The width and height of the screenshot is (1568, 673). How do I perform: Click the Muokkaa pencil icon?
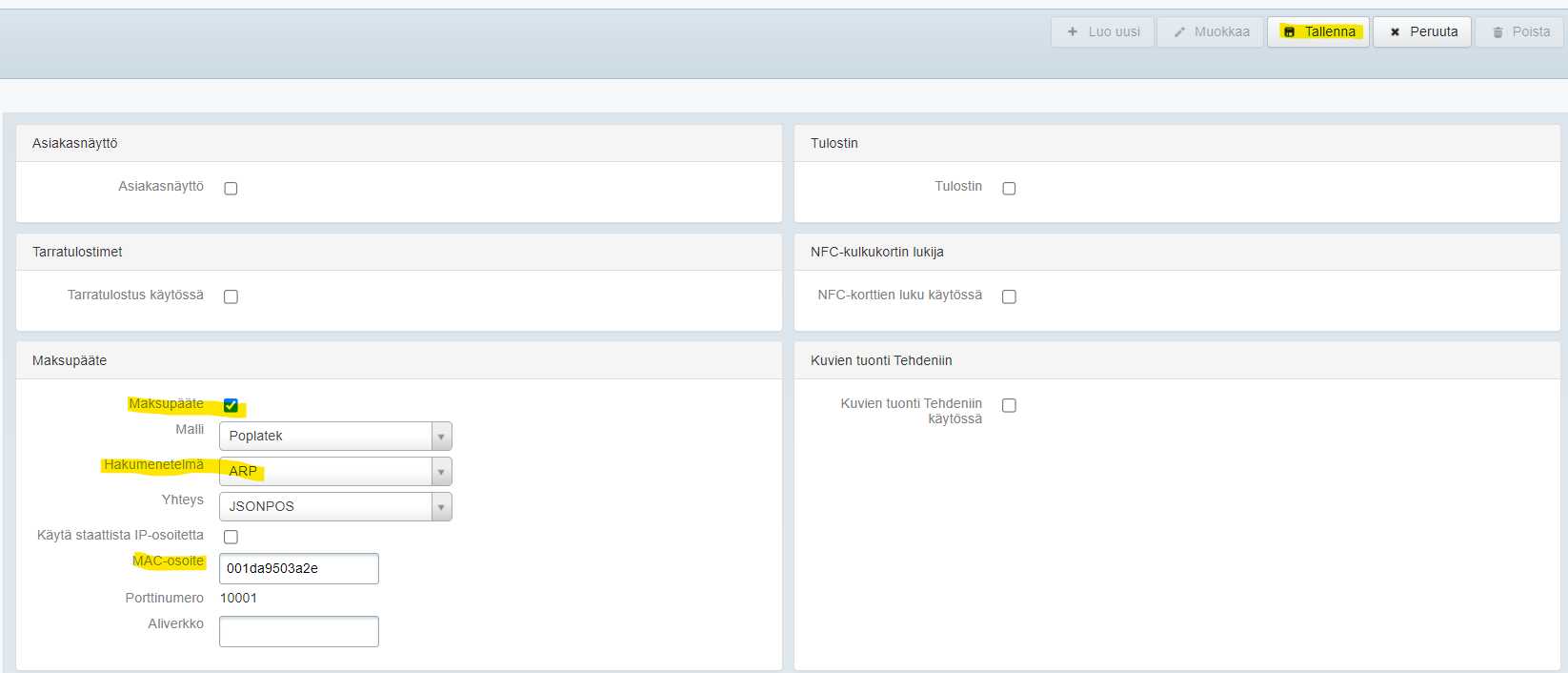pos(1179,31)
